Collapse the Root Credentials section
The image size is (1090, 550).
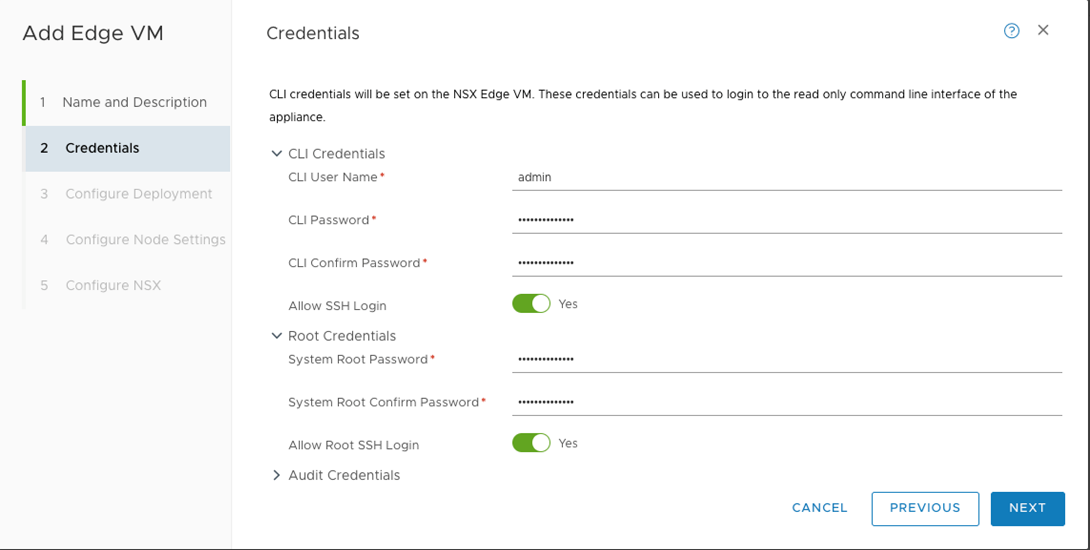click(x=277, y=336)
